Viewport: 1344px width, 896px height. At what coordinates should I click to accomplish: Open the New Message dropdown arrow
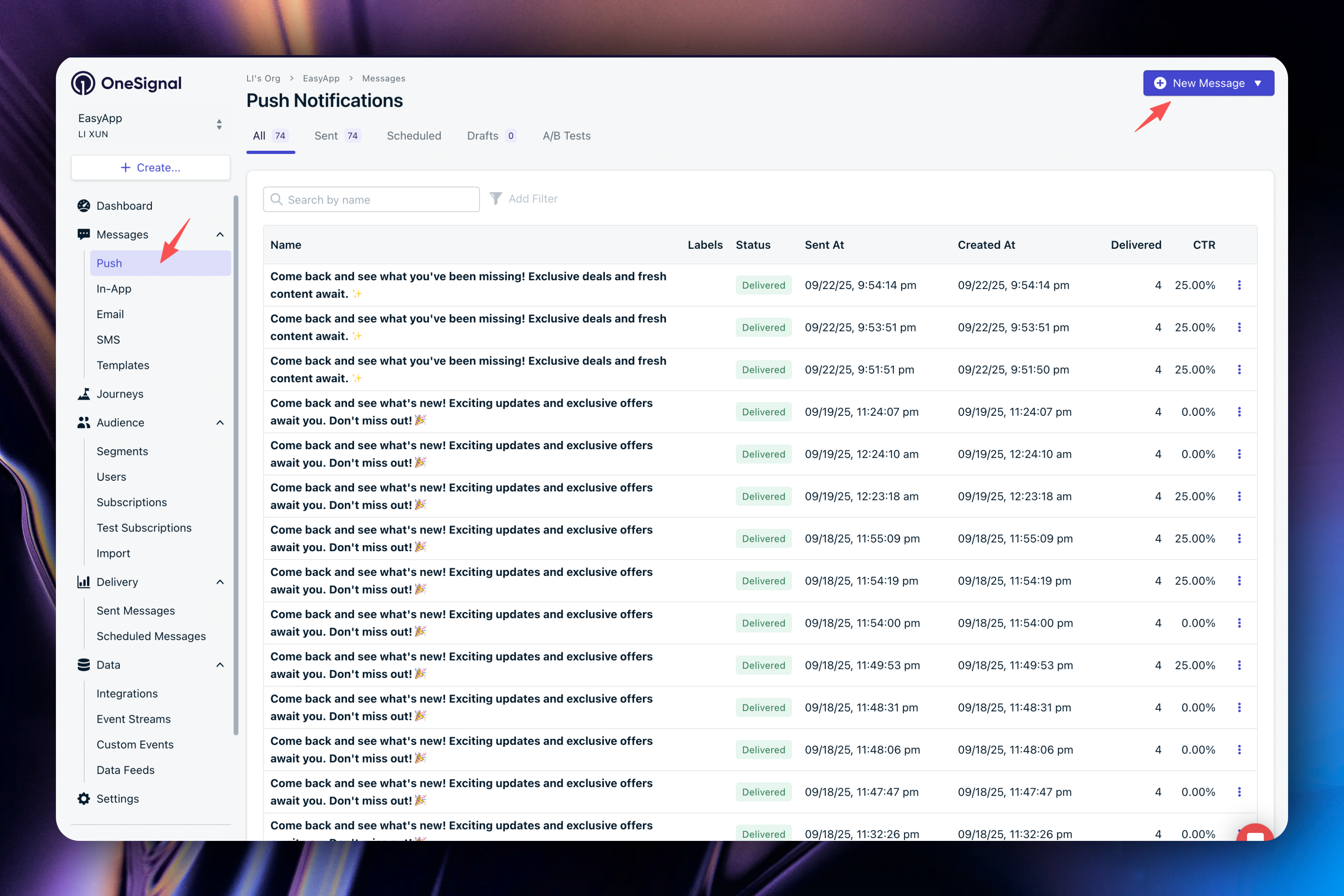point(1258,83)
